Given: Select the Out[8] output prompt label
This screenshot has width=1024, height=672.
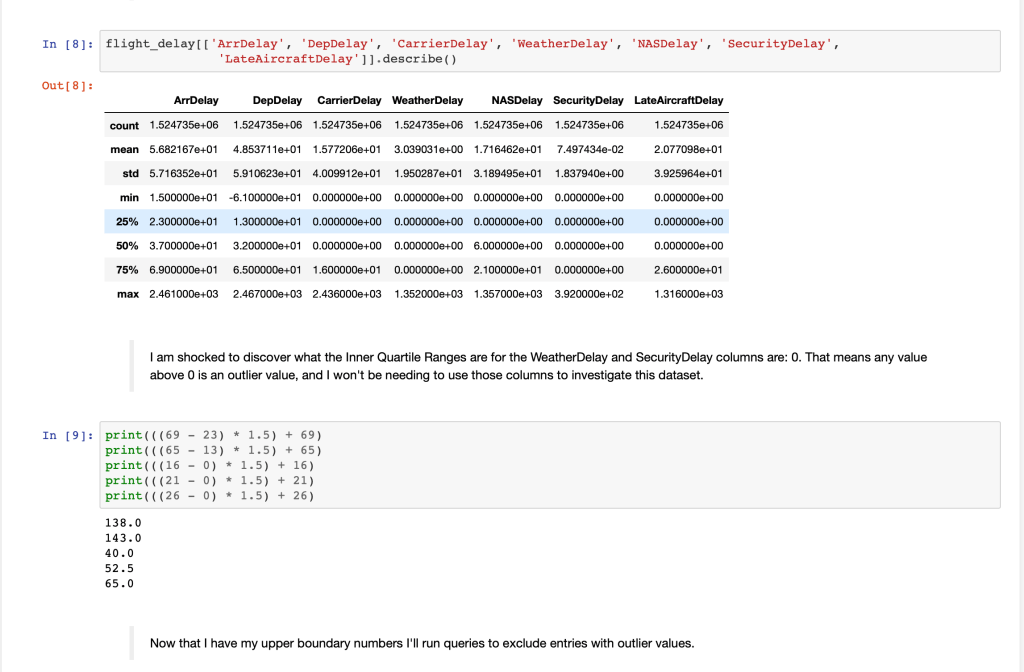Looking at the screenshot, I should click(x=68, y=87).
